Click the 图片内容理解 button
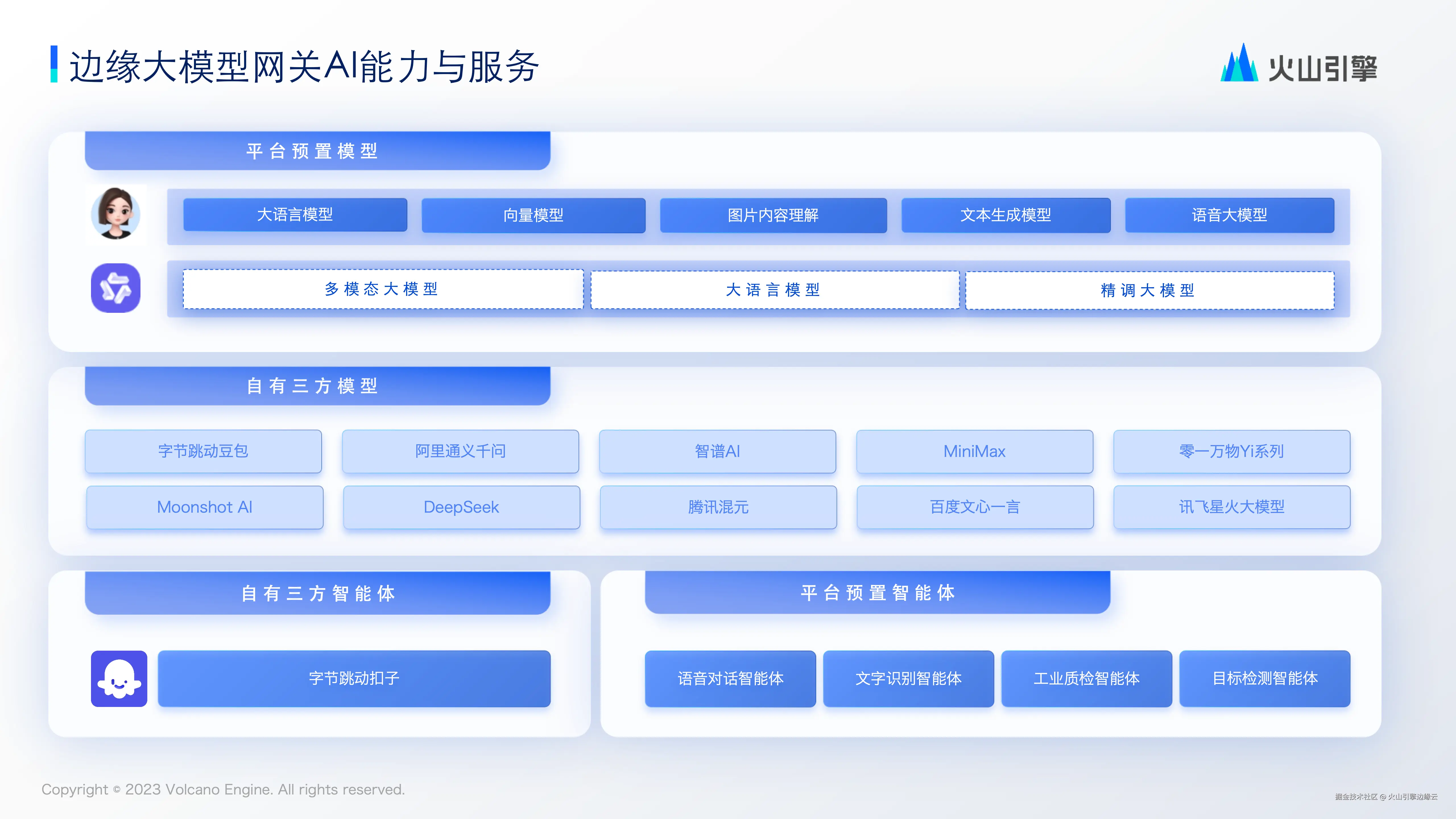The image size is (1456, 819). [773, 215]
